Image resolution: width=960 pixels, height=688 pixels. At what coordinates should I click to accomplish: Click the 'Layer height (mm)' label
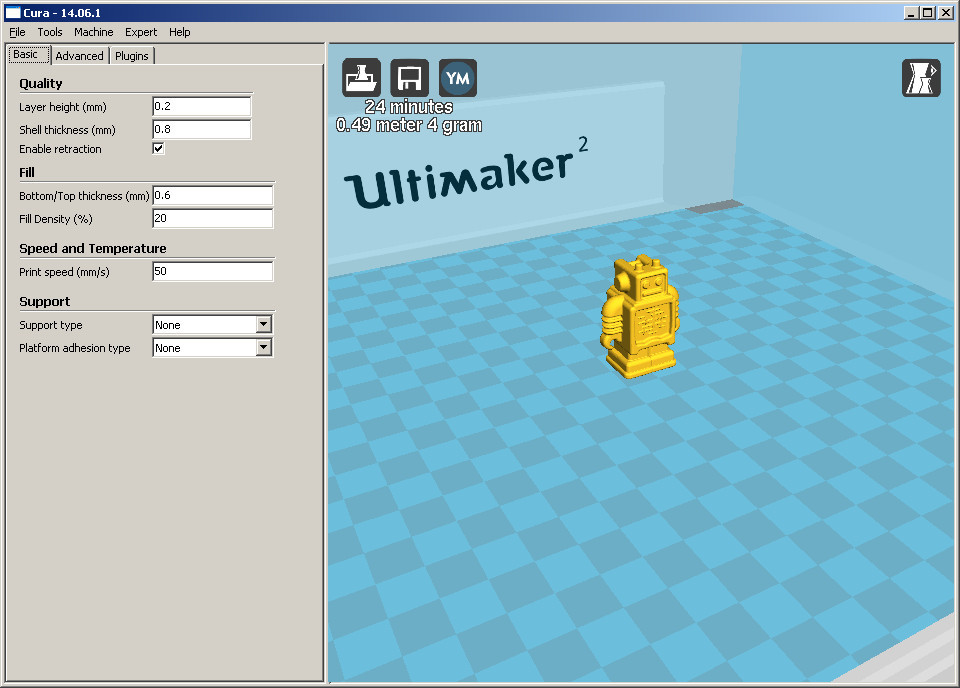click(x=62, y=107)
